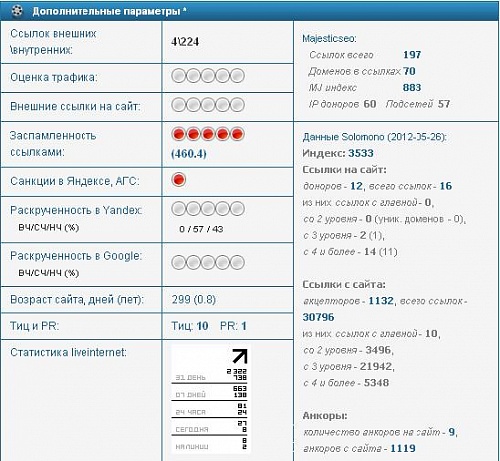
Task: Click the Раскрученность в Yandex rating circles
Action: (x=208, y=209)
